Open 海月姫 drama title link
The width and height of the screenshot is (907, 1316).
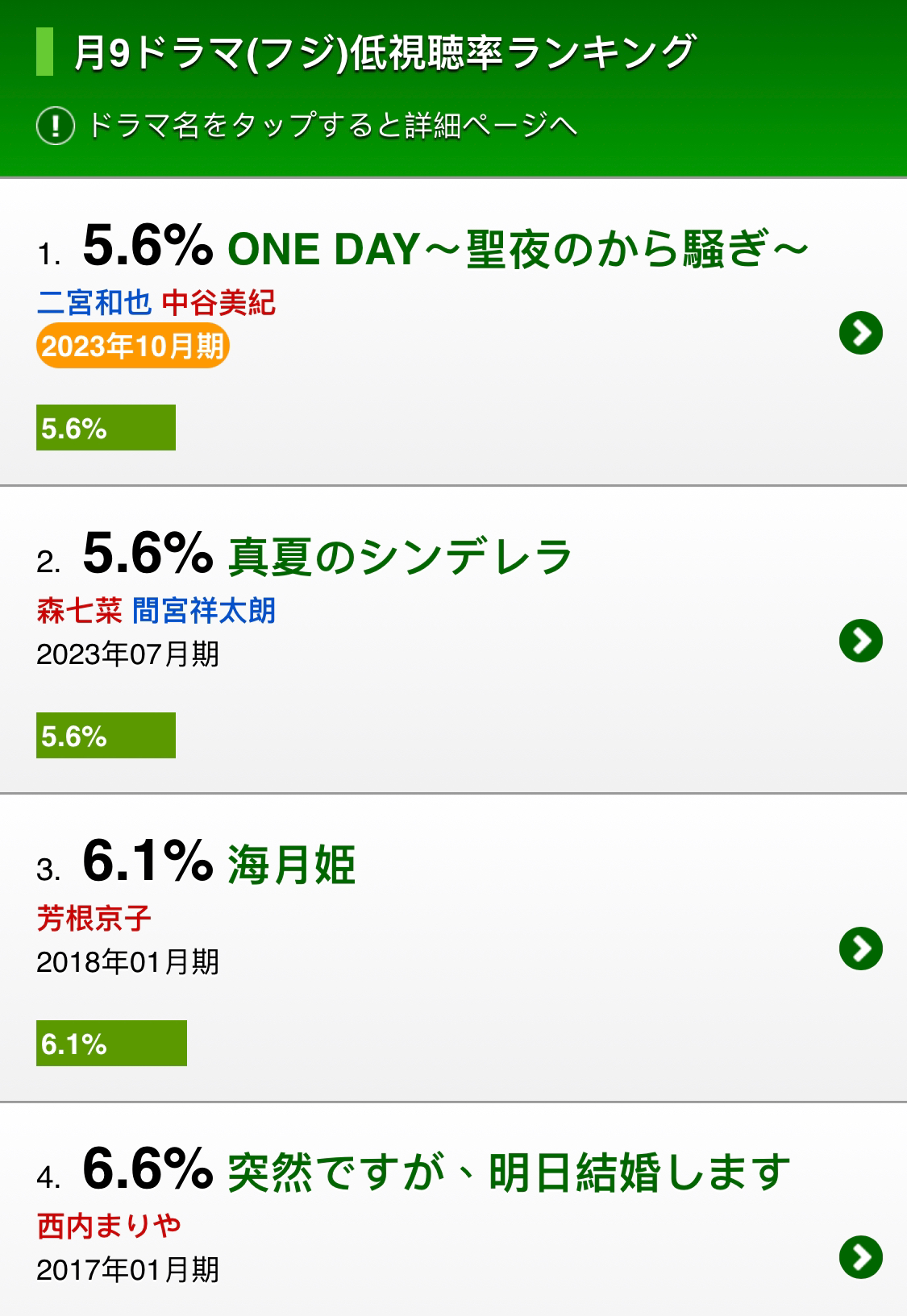tap(292, 865)
